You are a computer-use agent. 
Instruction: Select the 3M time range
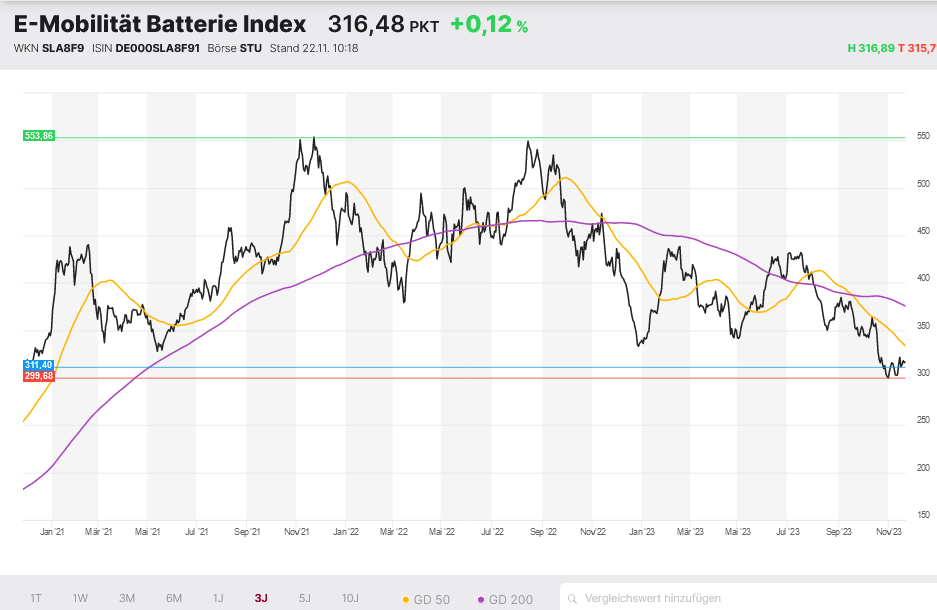(127, 598)
